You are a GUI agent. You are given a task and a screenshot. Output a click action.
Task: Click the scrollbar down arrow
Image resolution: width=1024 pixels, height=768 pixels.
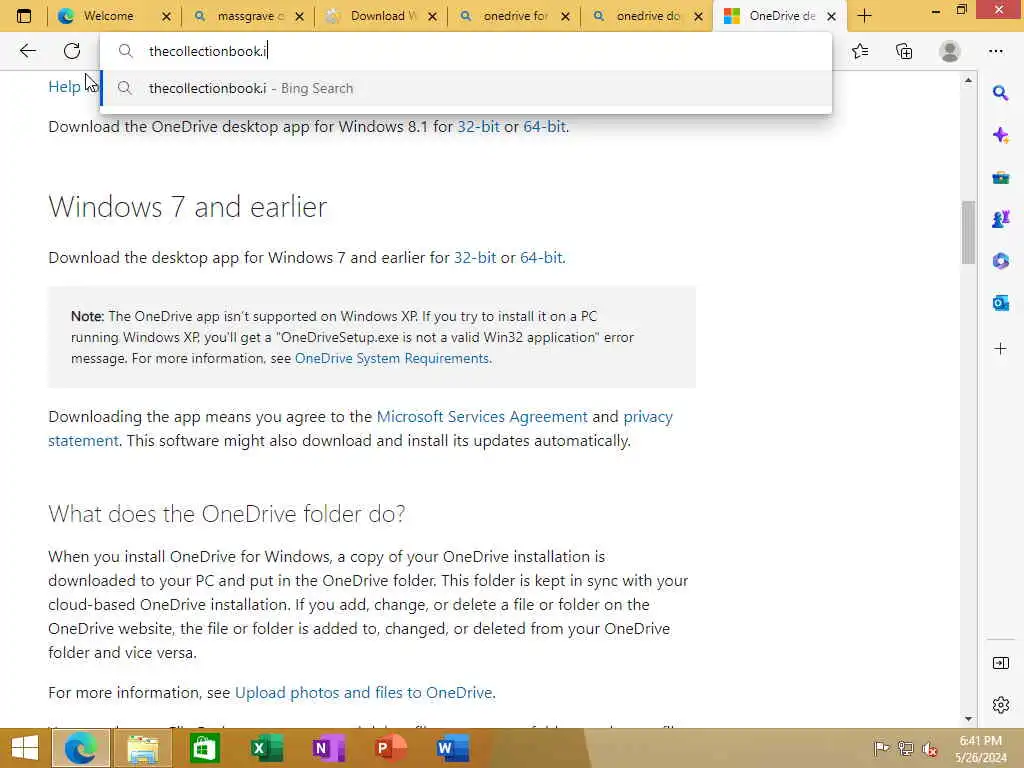point(968,718)
